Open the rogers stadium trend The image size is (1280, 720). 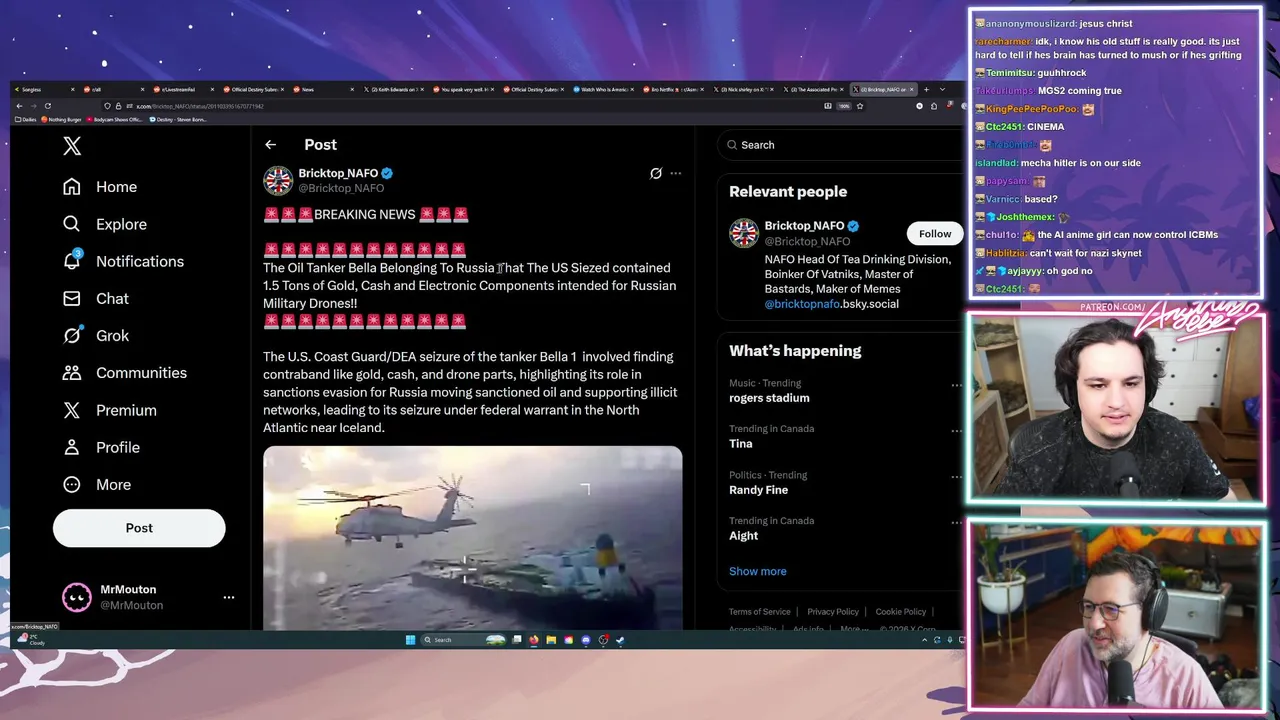(769, 398)
